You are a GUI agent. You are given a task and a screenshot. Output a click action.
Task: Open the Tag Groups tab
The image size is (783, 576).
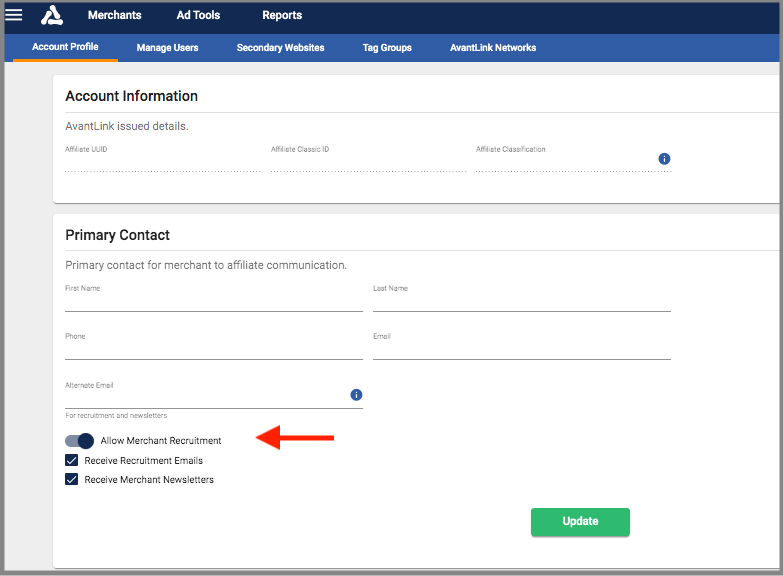(x=387, y=47)
